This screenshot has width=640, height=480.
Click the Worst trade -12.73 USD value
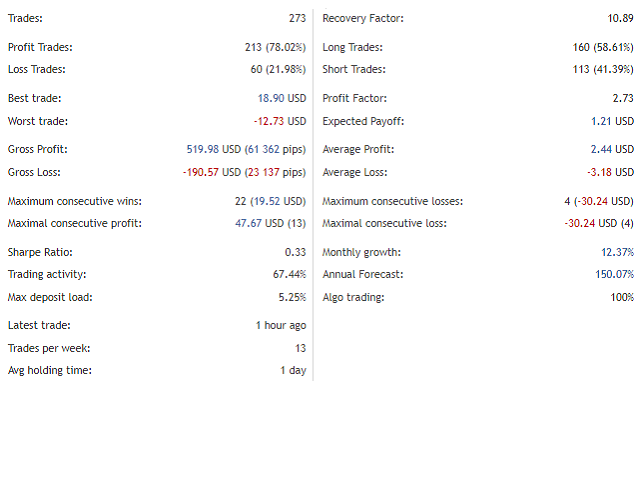tap(279, 121)
